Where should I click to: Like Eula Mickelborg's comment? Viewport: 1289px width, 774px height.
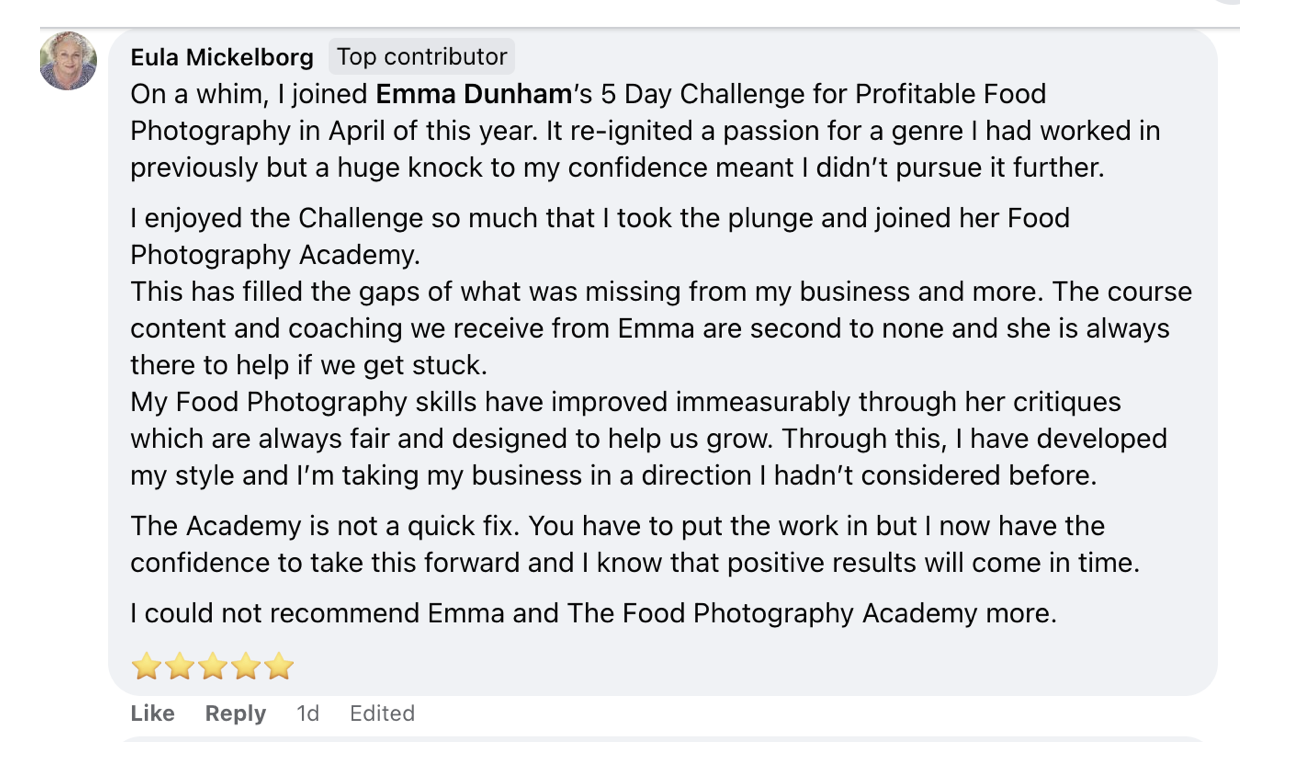[x=152, y=713]
